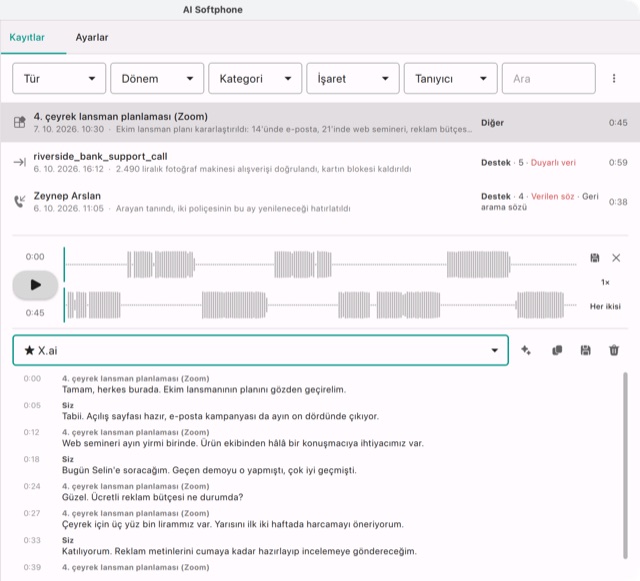Jump to transcript timestamp 0:24
This screenshot has width=640, height=581.
point(32,486)
